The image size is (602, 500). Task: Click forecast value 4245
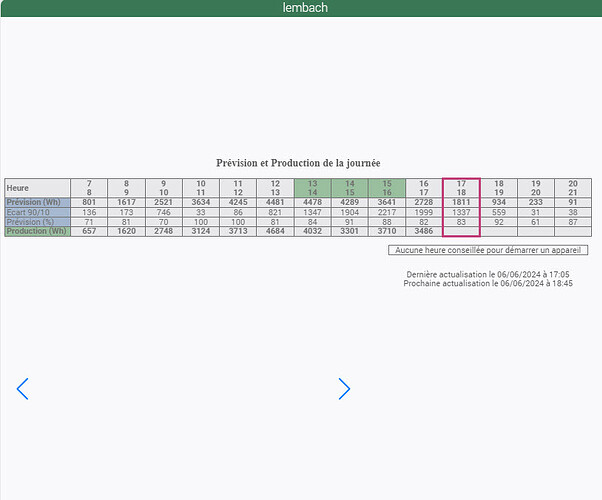click(x=238, y=202)
